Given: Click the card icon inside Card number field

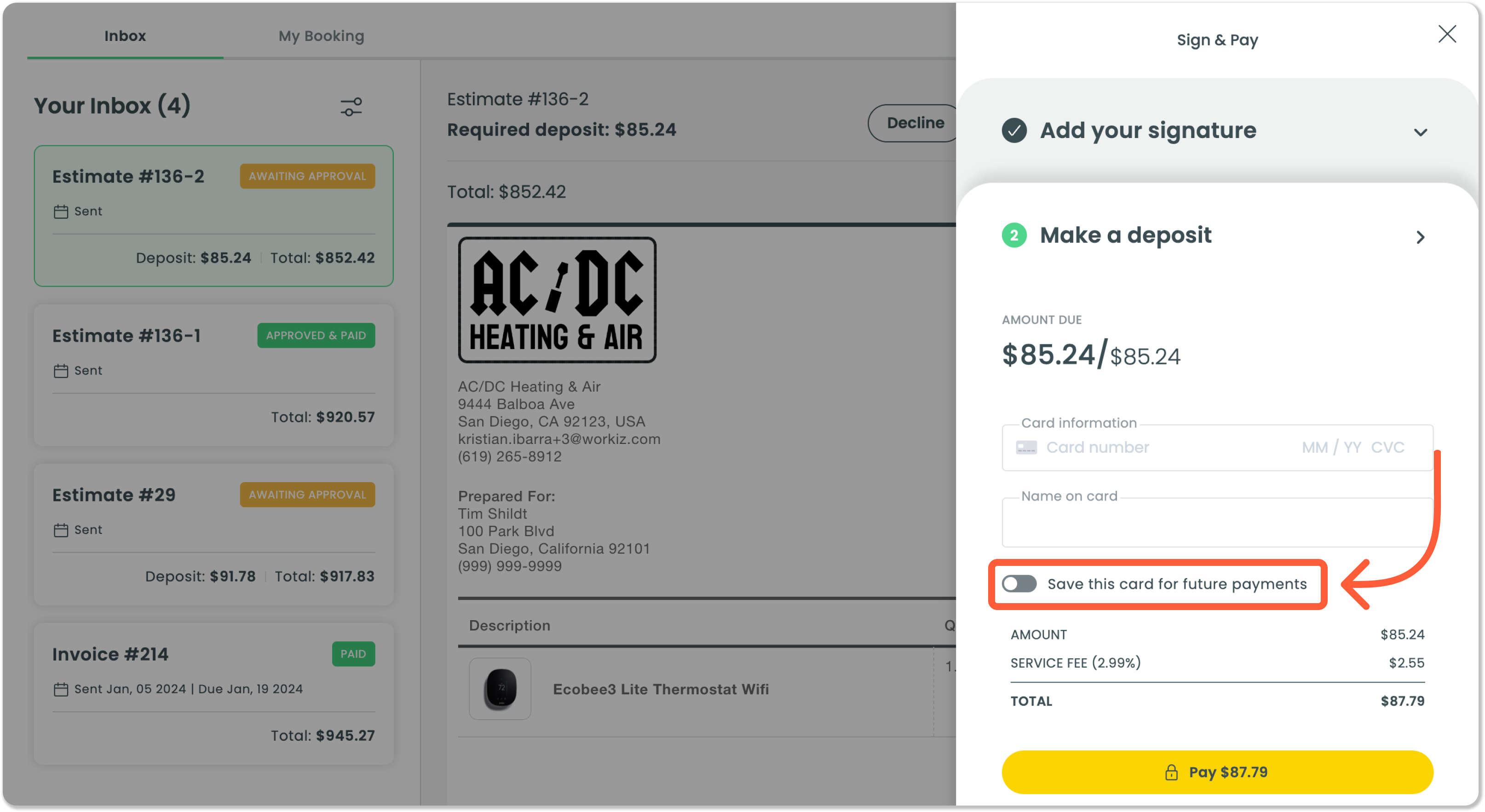Looking at the screenshot, I should [x=1025, y=447].
